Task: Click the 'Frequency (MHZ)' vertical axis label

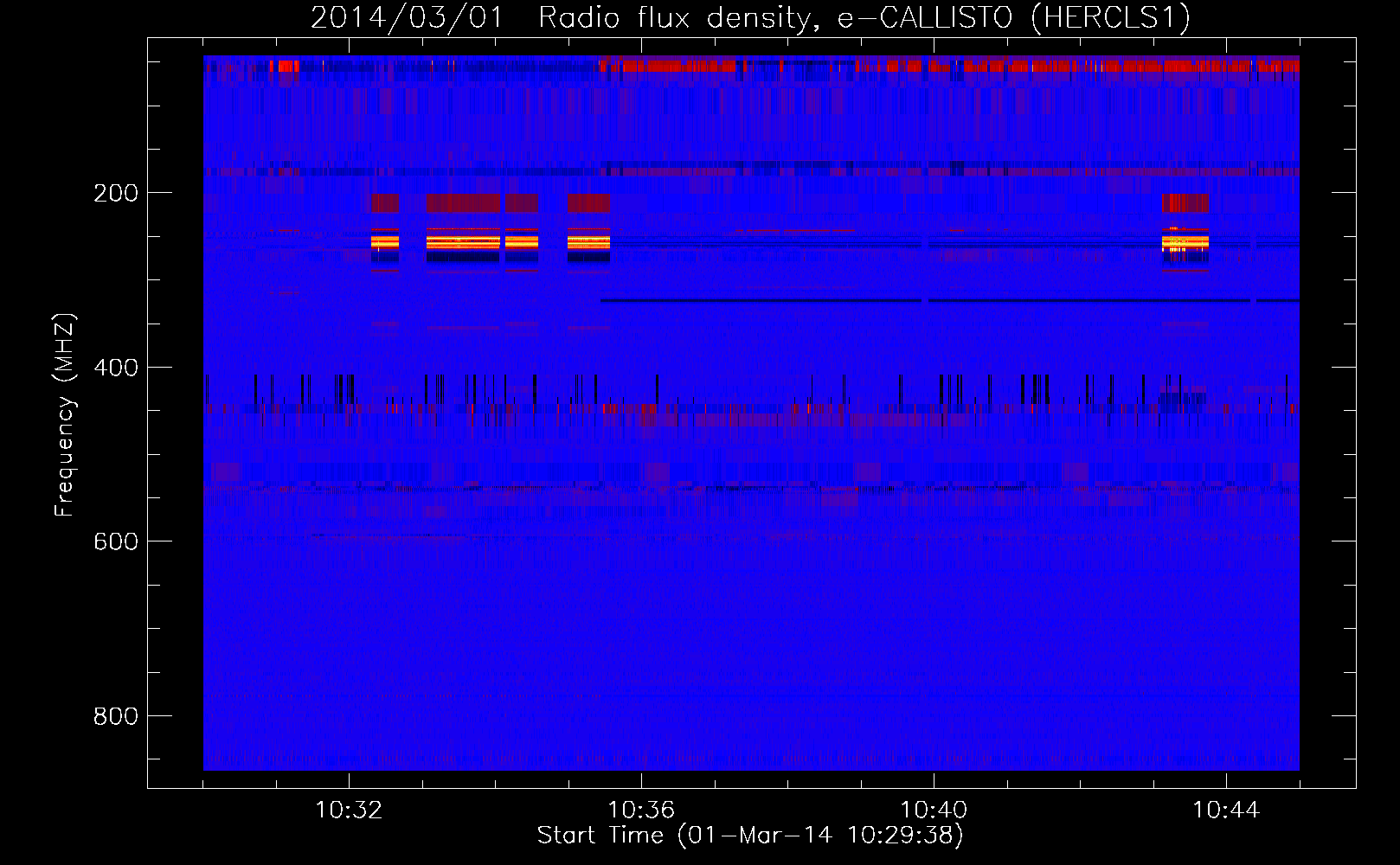Action: click(65, 414)
